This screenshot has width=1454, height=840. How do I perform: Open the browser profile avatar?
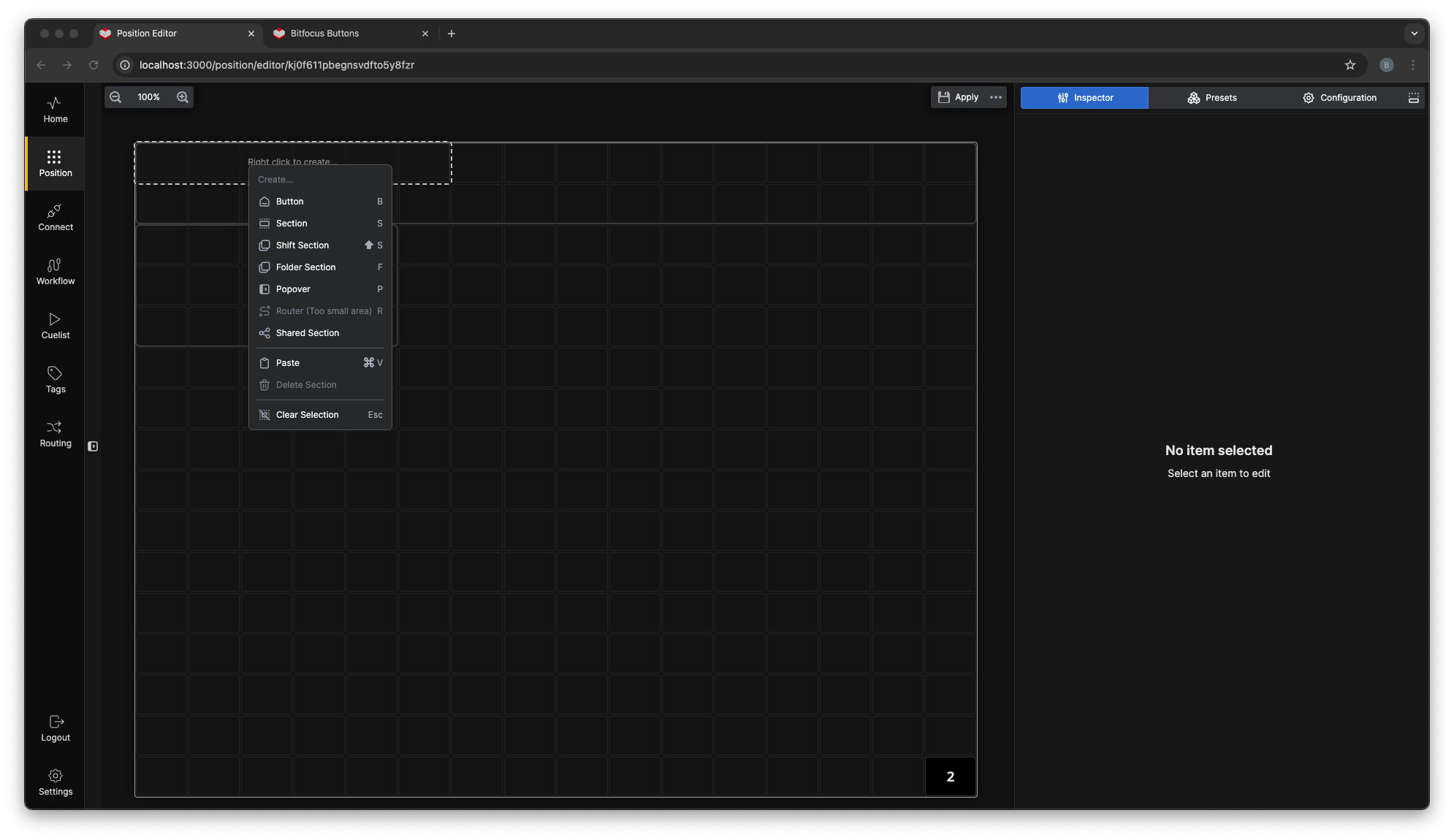1387,65
